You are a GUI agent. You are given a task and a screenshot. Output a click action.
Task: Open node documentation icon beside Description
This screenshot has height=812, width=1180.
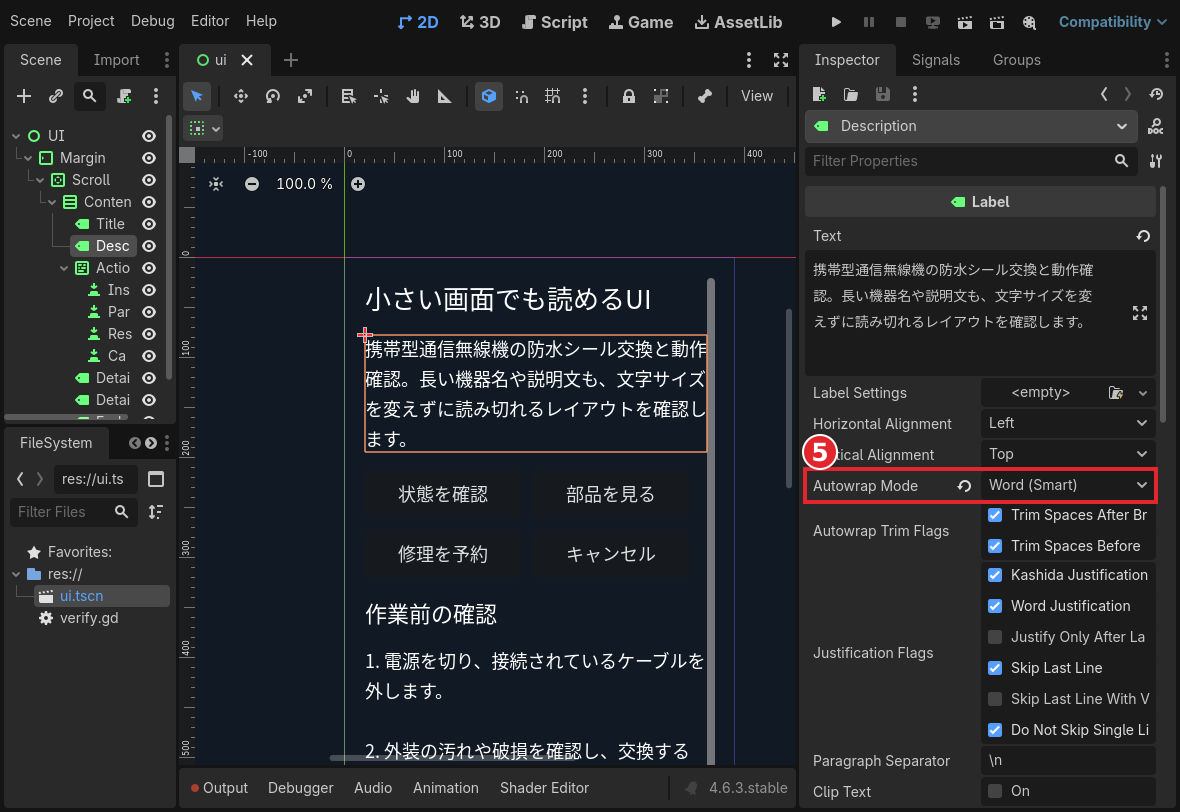(x=1155, y=126)
